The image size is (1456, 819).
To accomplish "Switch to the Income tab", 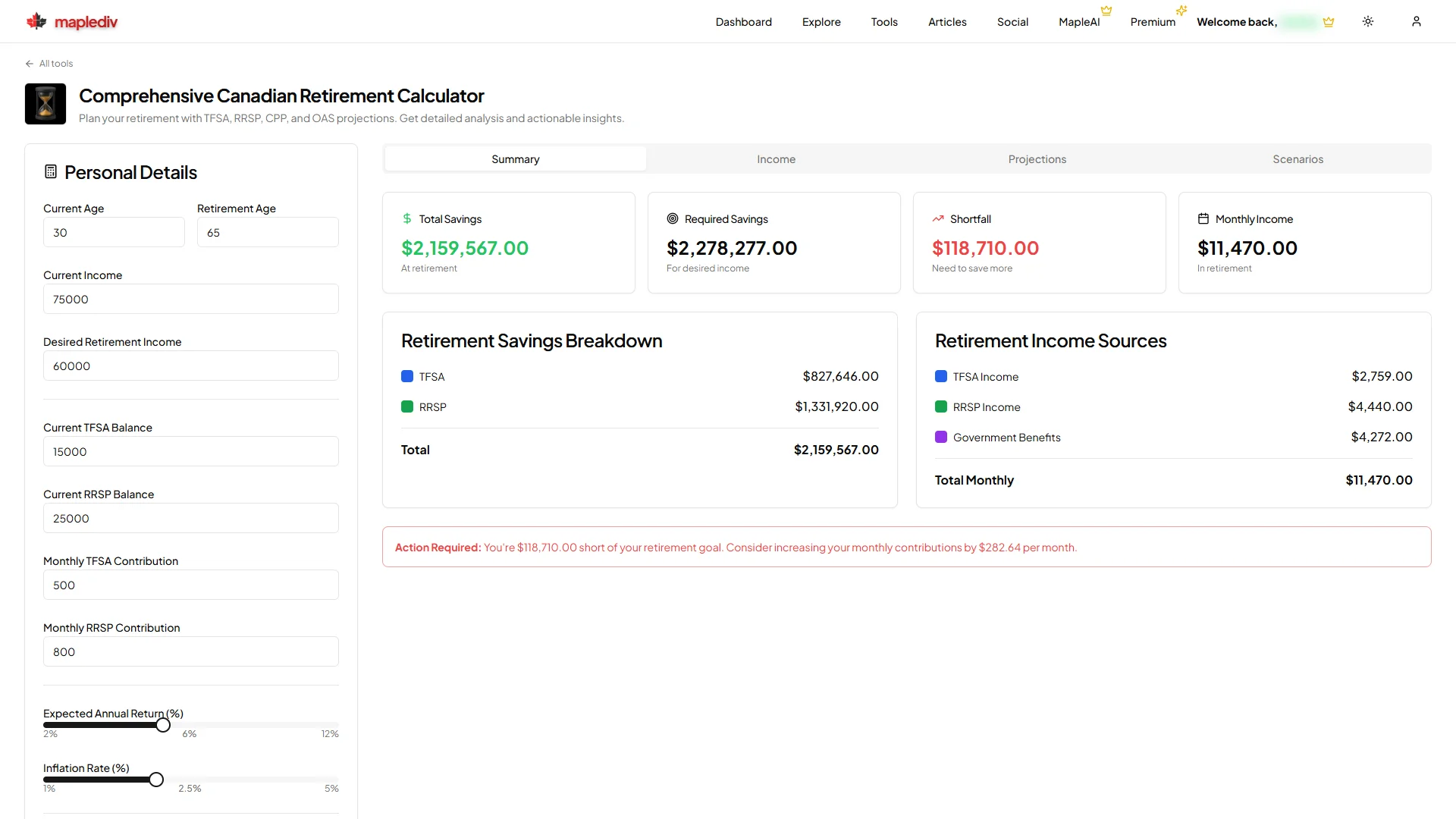I will pos(777,158).
